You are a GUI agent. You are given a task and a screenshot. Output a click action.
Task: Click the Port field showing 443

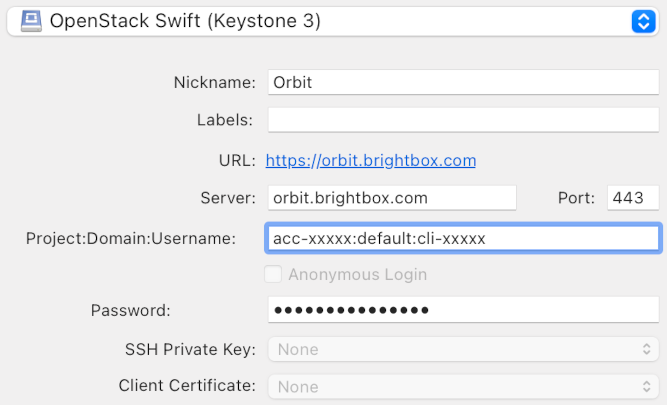pos(633,198)
